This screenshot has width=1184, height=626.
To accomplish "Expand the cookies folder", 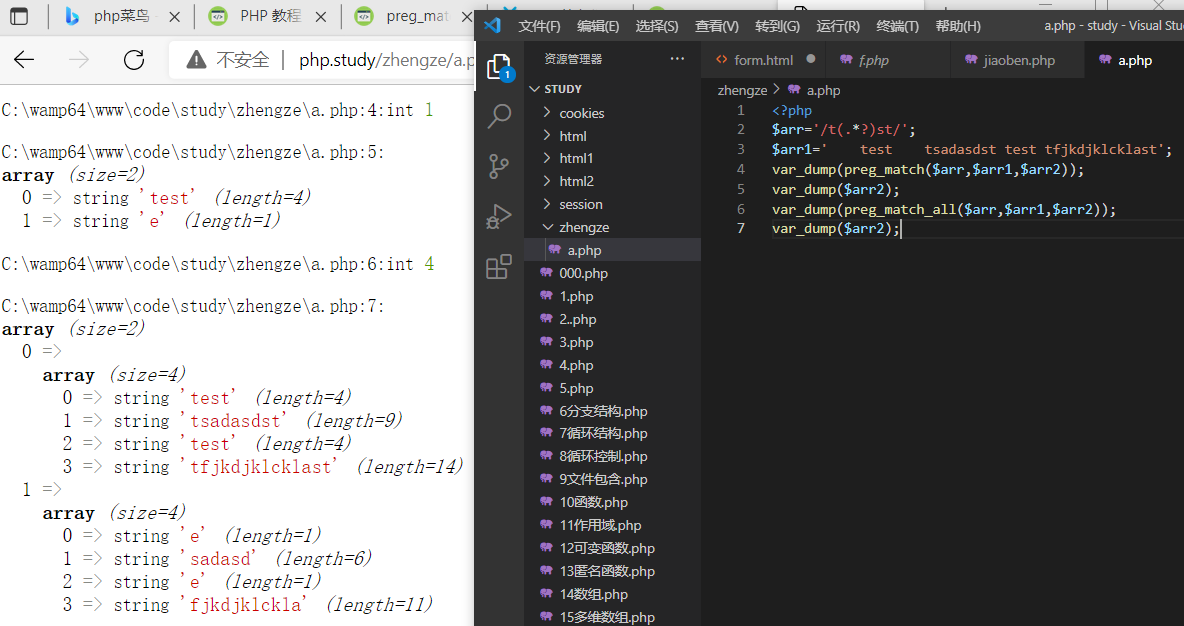I will tap(612, 113).
